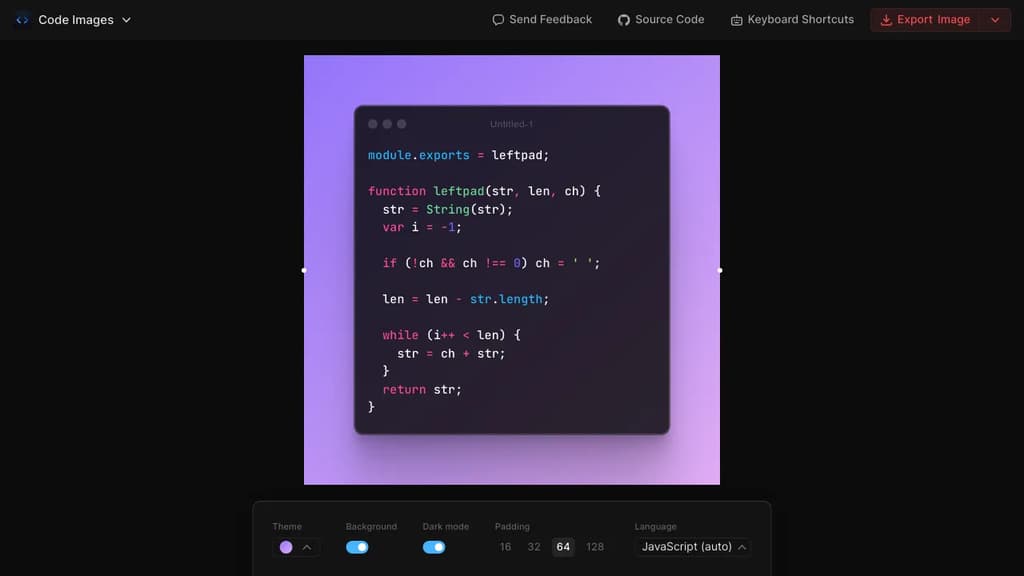The width and height of the screenshot is (1024, 576).
Task: Open the Source Code link
Action: (668, 19)
